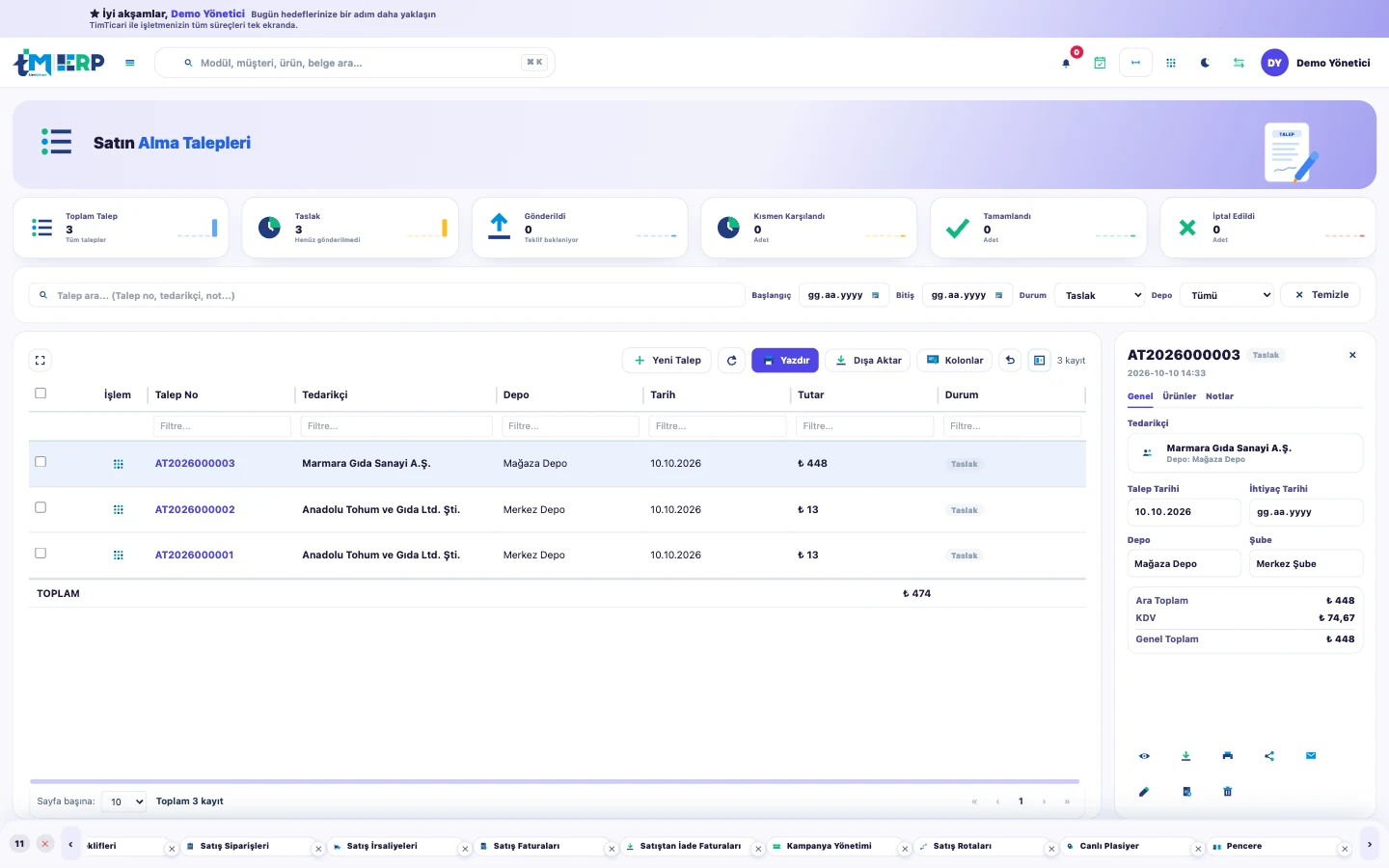
Task: Toggle dark mode moon icon
Action: (x=1205, y=63)
